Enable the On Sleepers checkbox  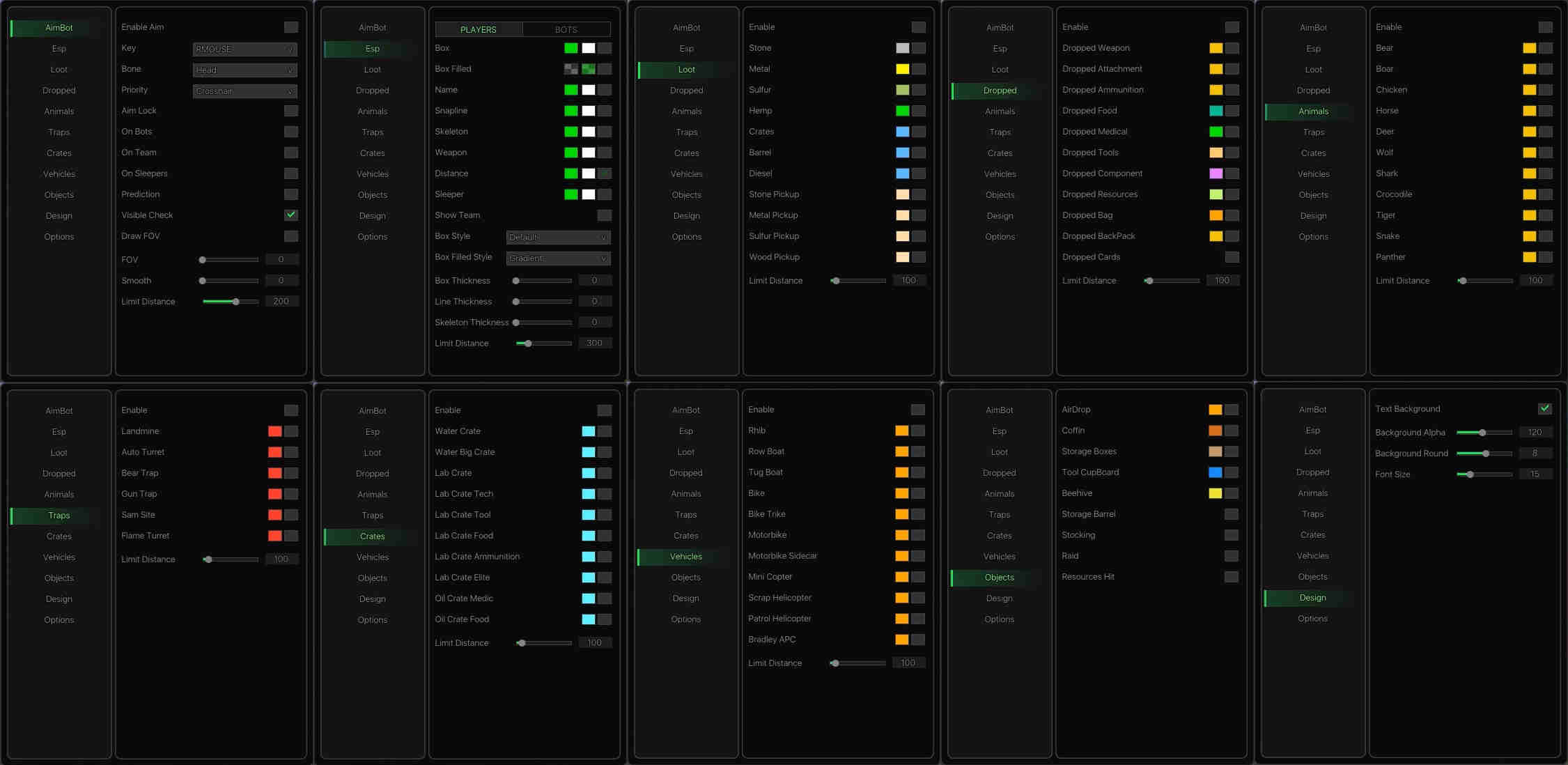pos(291,173)
